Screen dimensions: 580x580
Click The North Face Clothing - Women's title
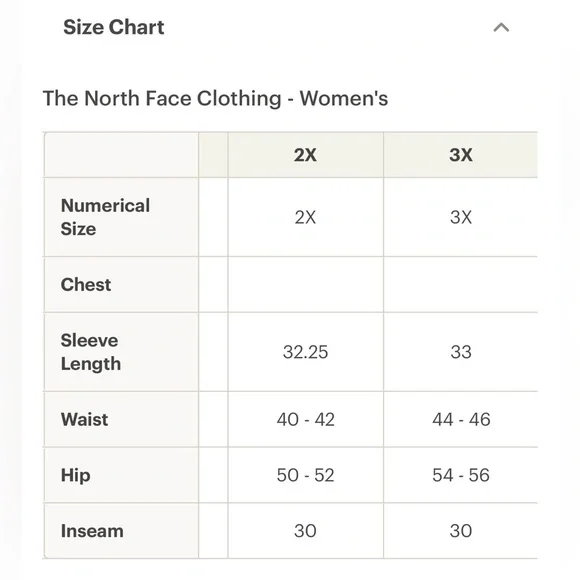pyautogui.click(x=215, y=98)
